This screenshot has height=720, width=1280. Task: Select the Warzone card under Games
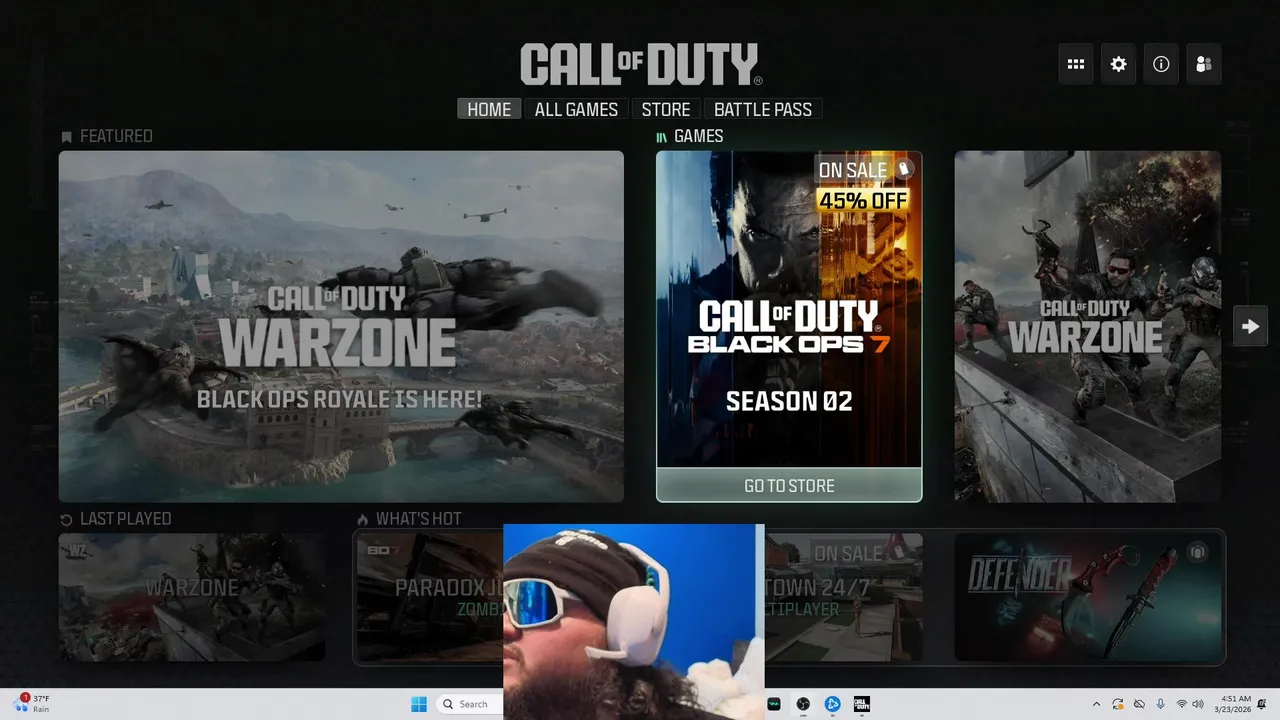pos(1087,326)
